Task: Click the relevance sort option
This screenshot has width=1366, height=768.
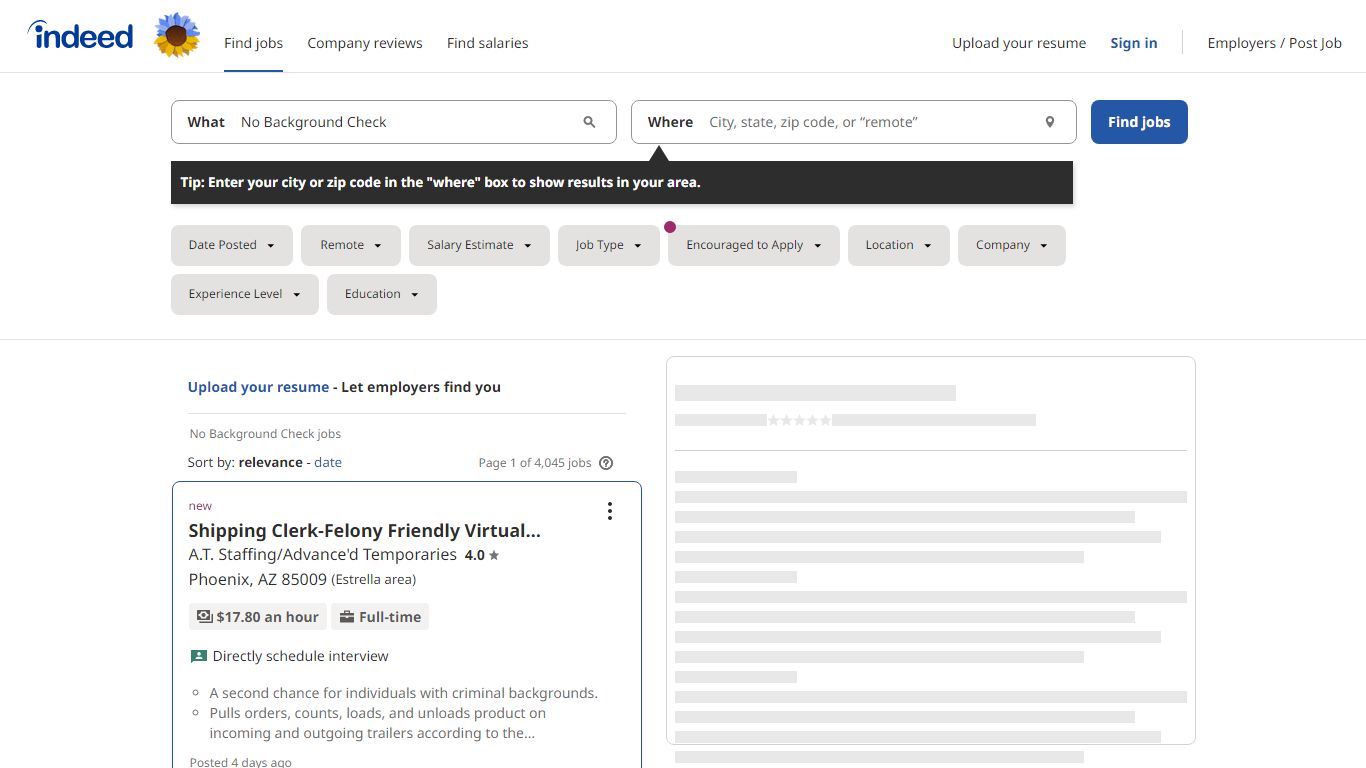Action: click(270, 463)
